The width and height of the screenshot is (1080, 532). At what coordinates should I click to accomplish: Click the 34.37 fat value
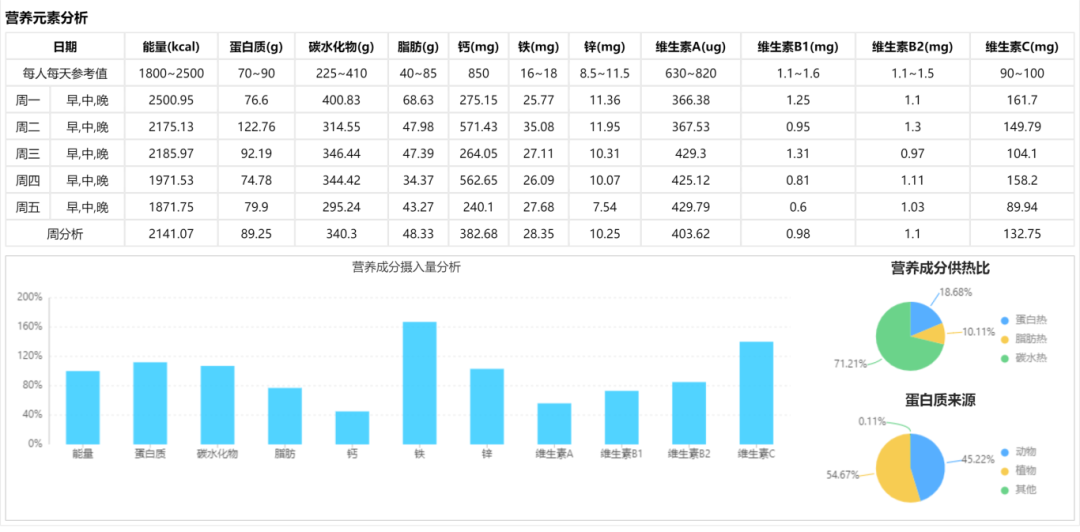(418, 181)
